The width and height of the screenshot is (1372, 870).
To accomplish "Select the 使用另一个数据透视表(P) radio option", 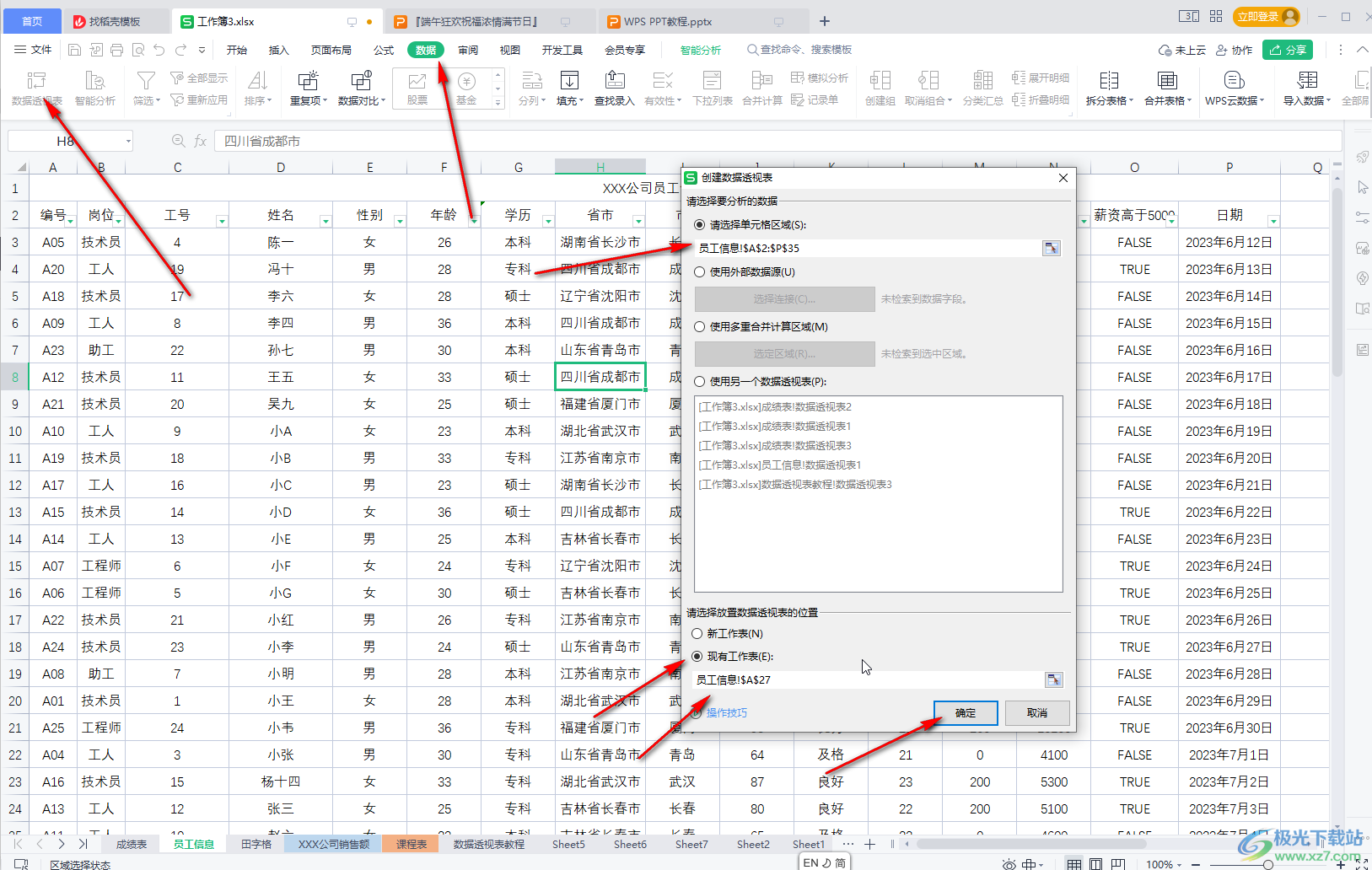I will [699, 382].
